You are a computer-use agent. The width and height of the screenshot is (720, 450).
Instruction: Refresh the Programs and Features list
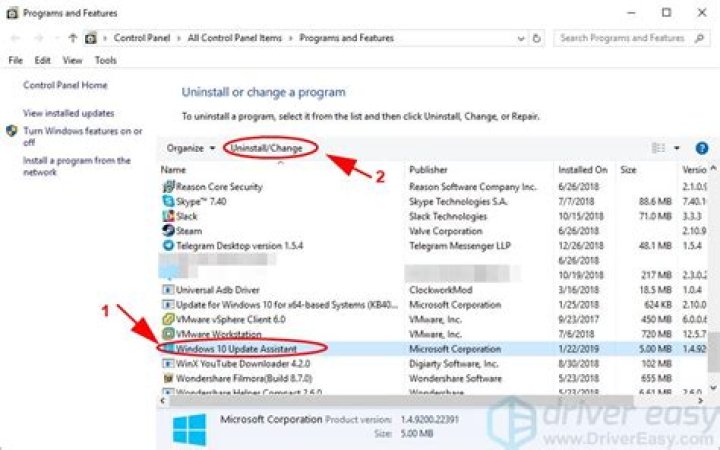tap(536, 38)
